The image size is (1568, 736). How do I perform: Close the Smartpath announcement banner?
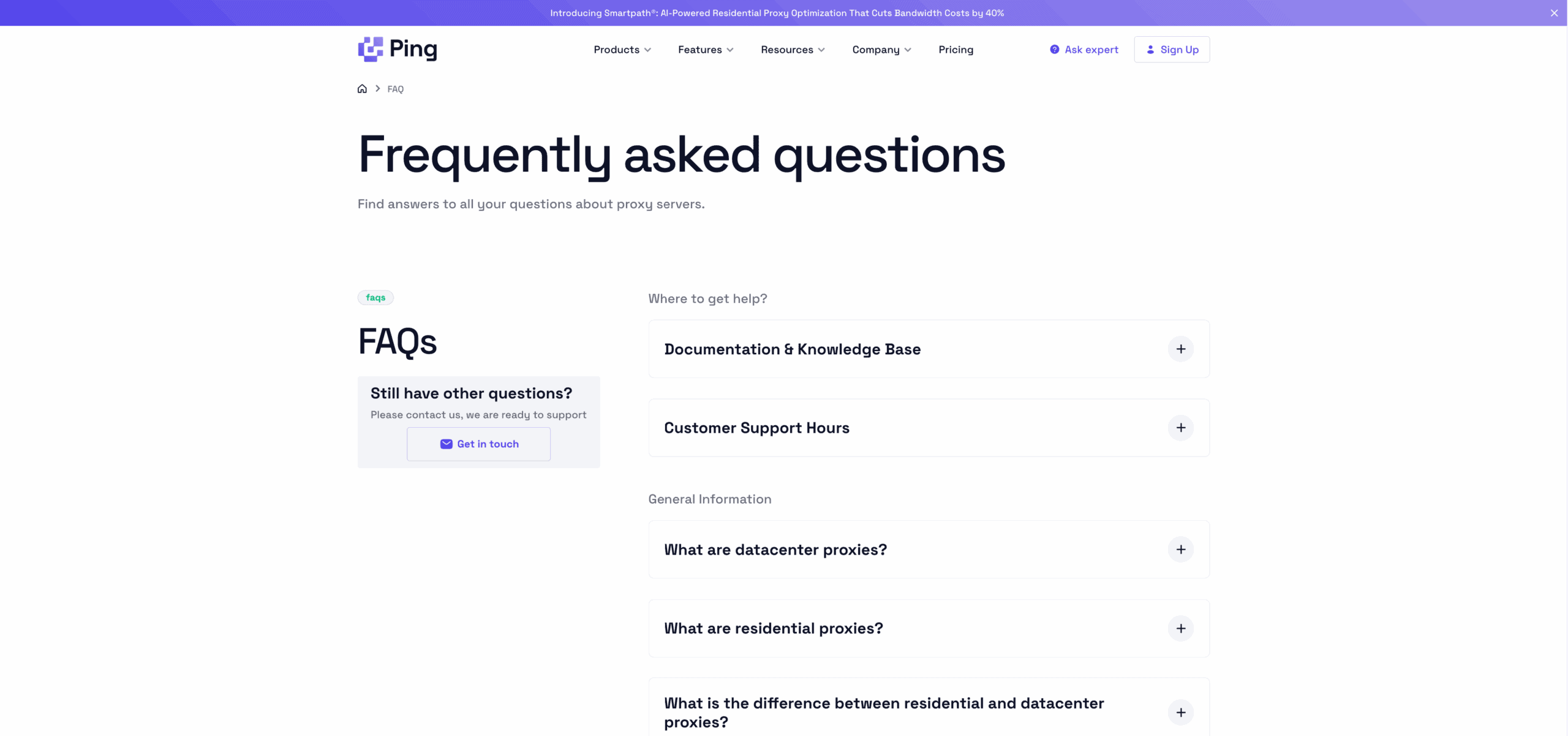click(x=1554, y=13)
